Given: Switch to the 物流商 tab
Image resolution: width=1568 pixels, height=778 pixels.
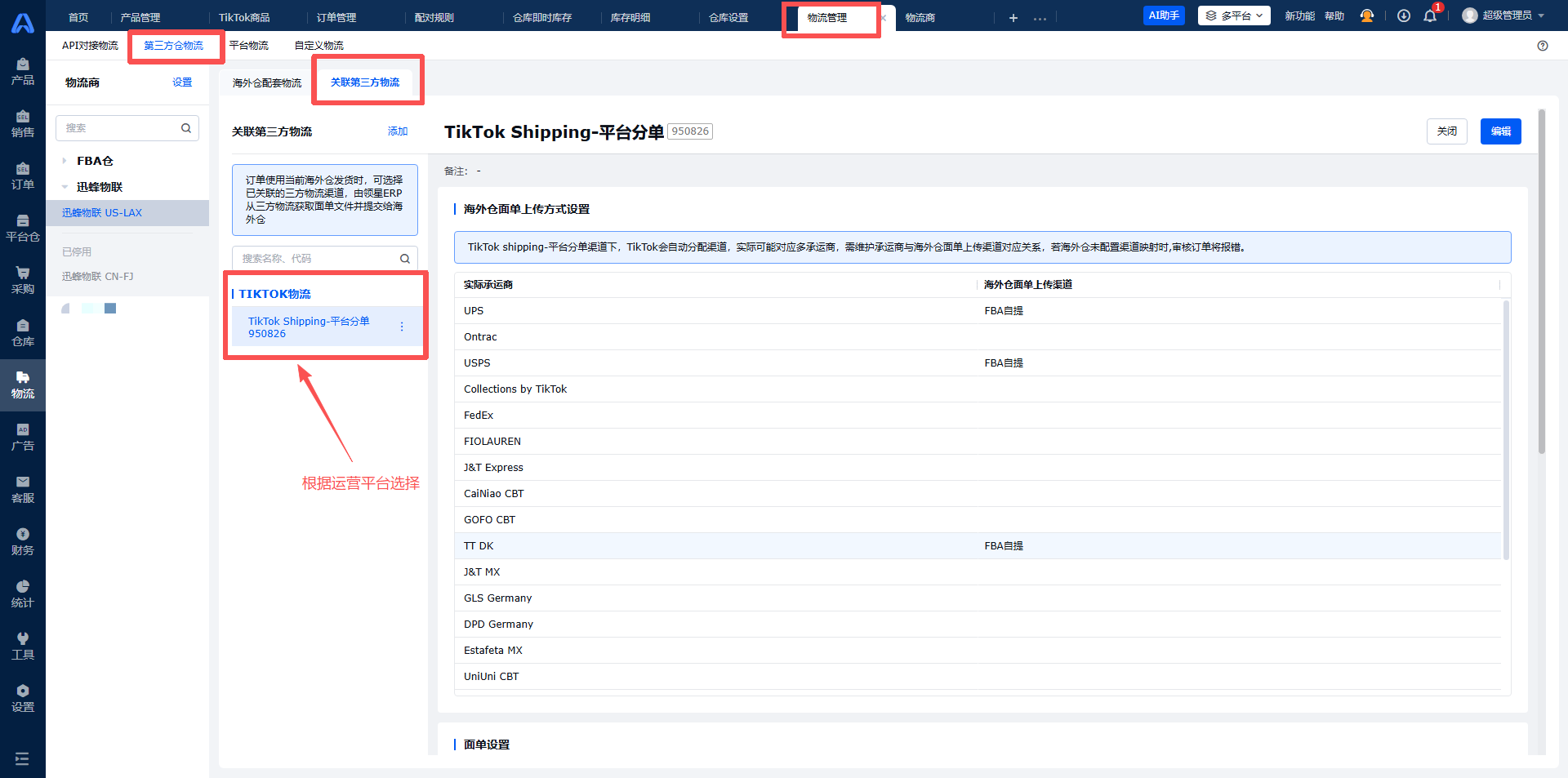Looking at the screenshot, I should click(x=920, y=18).
